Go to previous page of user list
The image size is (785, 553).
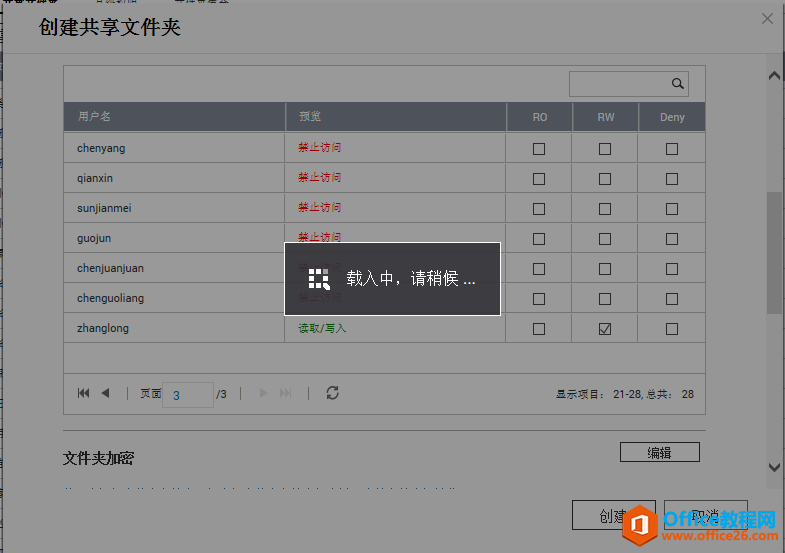pyautogui.click(x=105, y=393)
